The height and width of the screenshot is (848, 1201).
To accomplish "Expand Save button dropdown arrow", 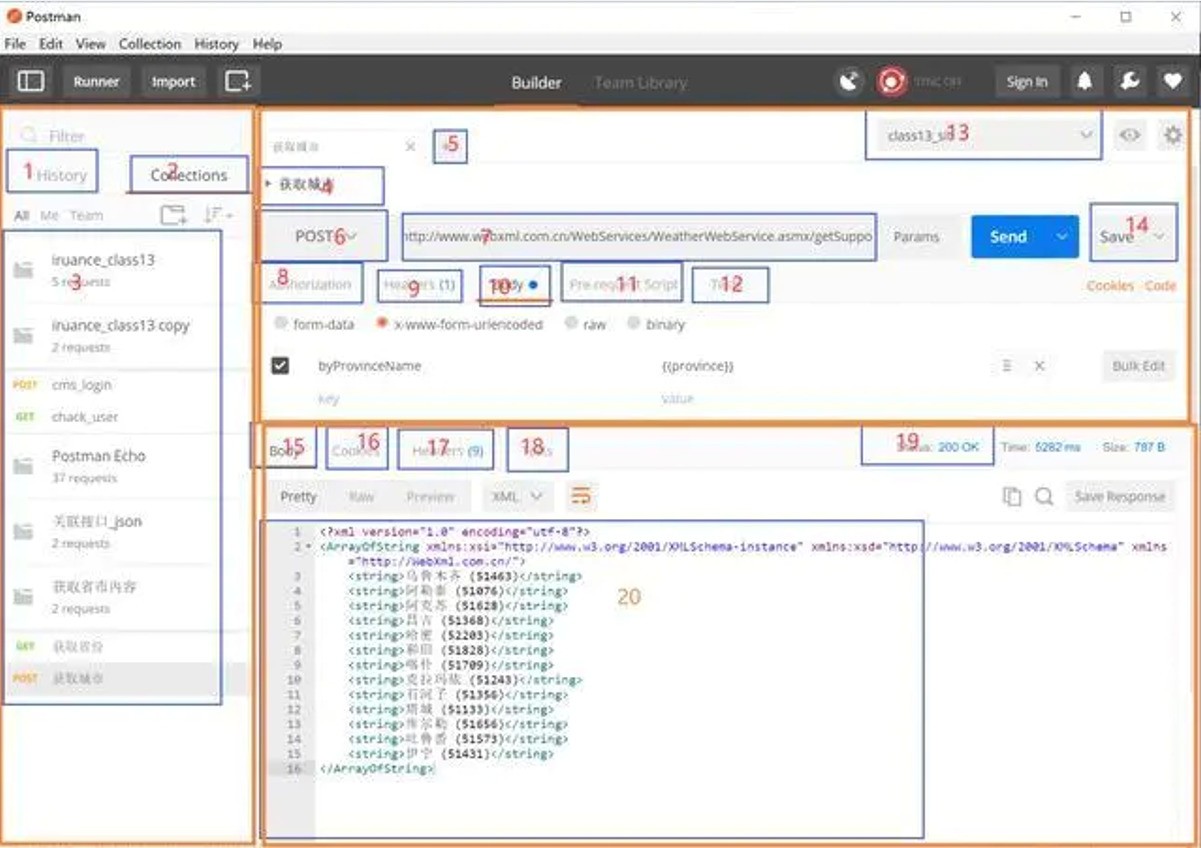I will point(1159,237).
